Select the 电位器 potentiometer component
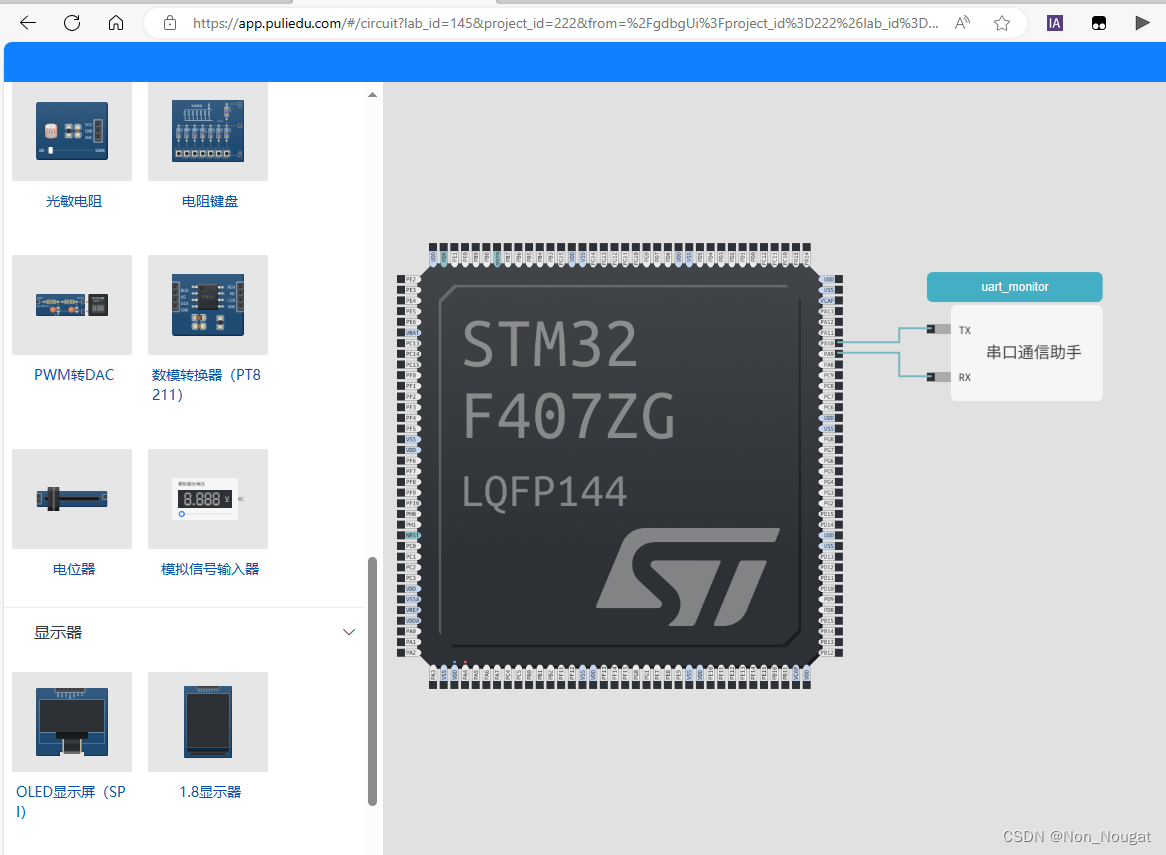This screenshot has width=1166, height=855. 71,499
